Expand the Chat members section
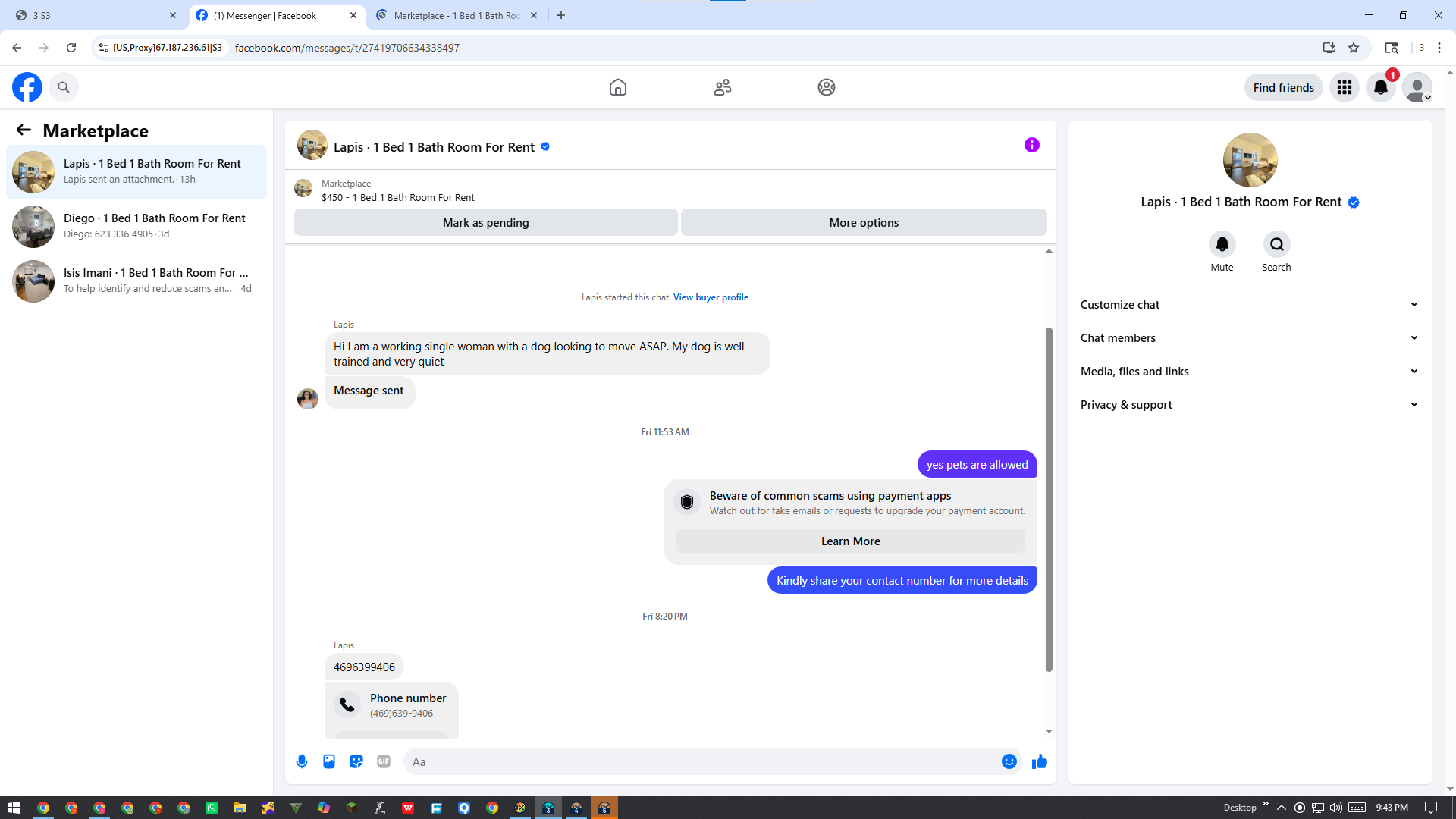 pyautogui.click(x=1250, y=338)
